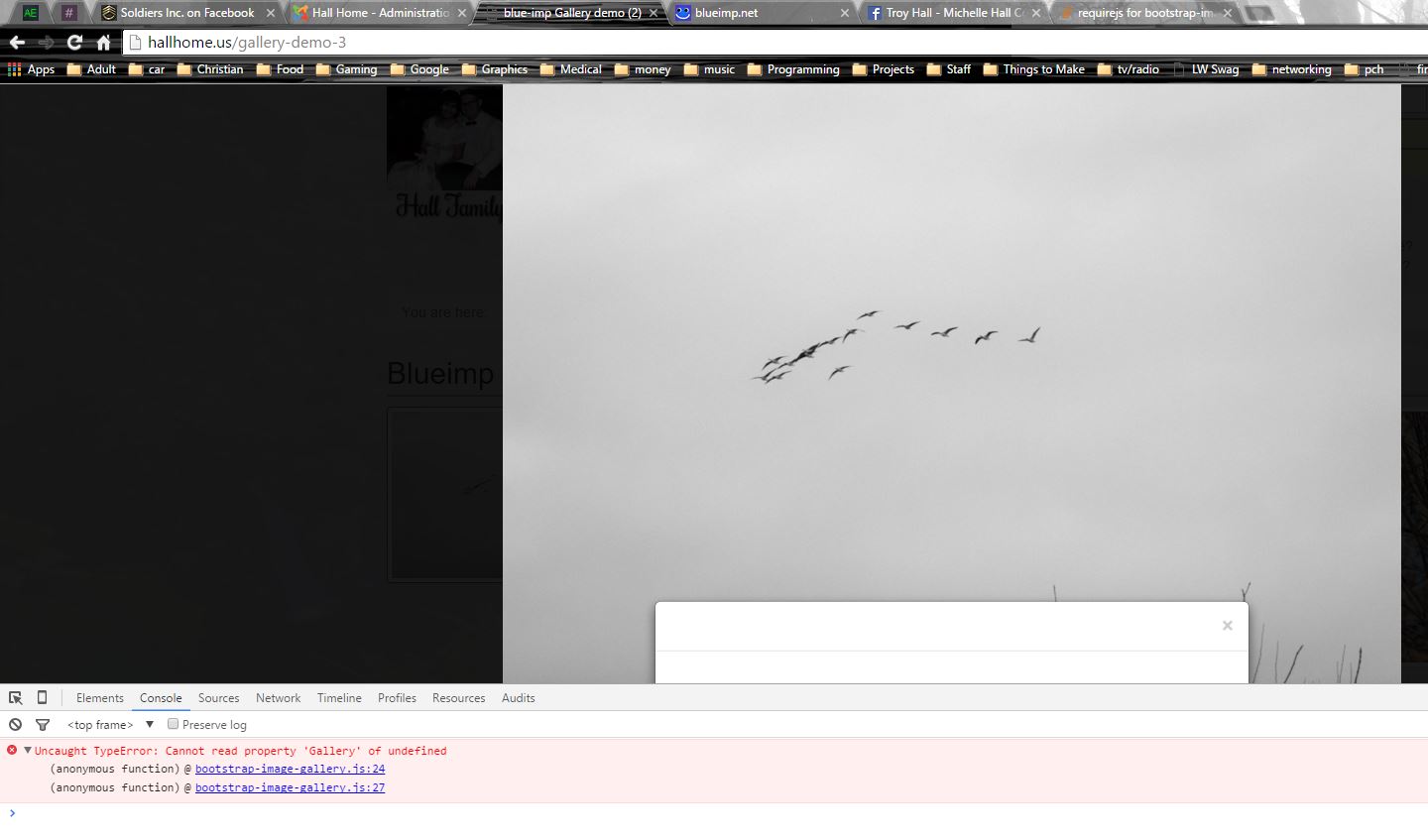Image resolution: width=1428 pixels, height=840 pixels.
Task: Select the pinned # browser tab
Action: pos(69,13)
